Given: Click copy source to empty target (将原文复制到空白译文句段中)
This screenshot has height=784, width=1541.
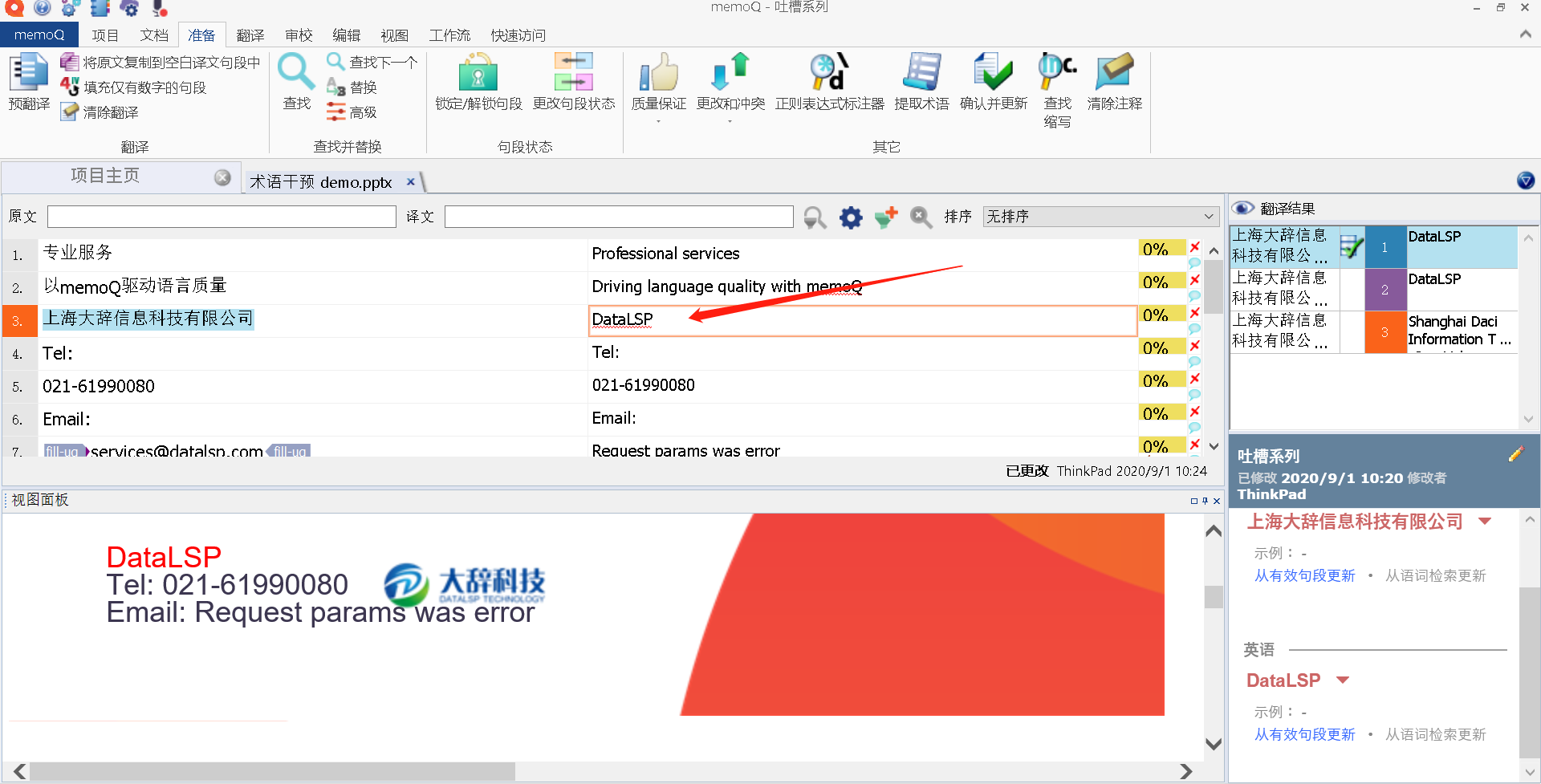Looking at the screenshot, I should 161,62.
